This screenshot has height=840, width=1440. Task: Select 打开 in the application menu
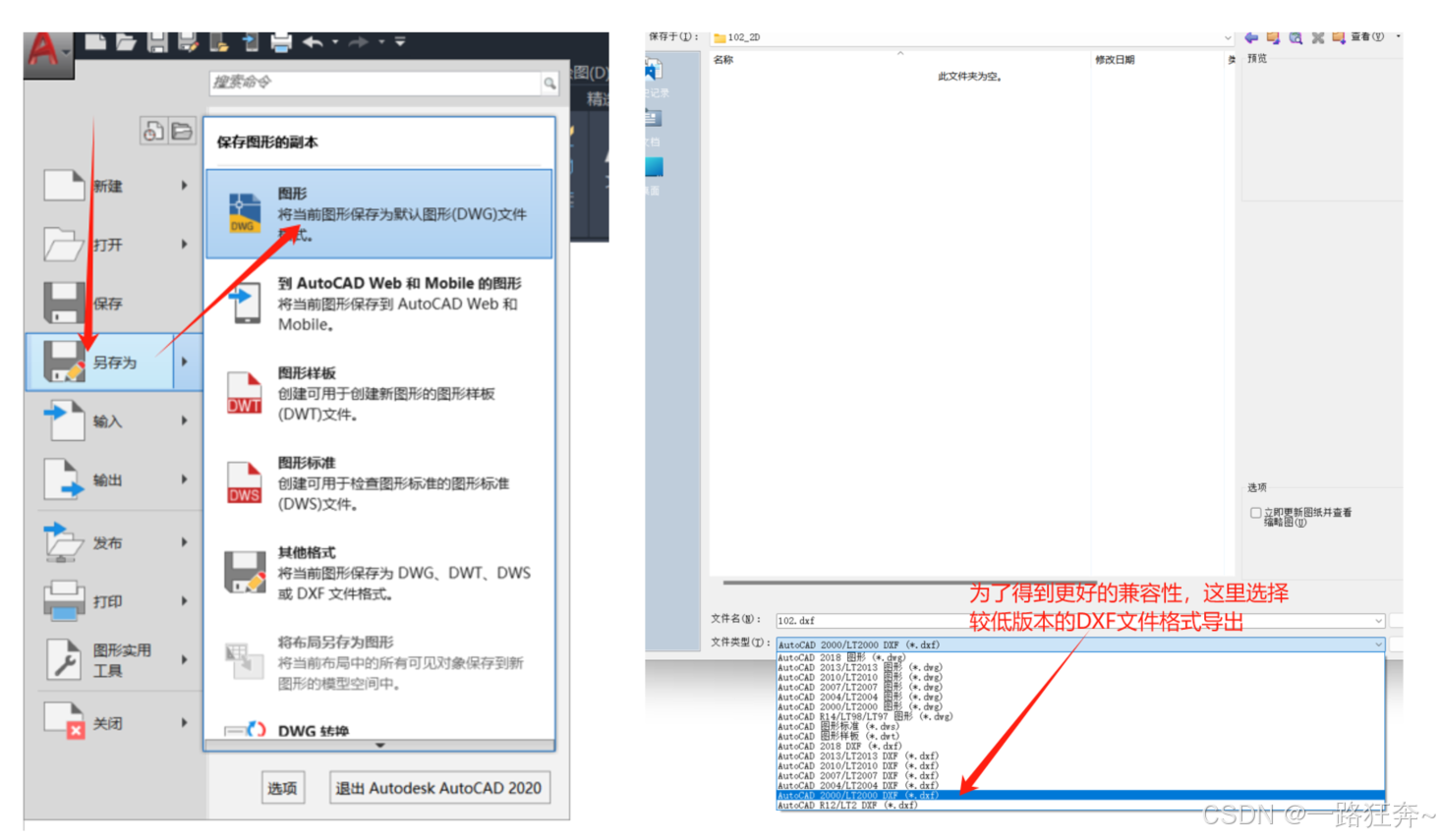pos(113,245)
